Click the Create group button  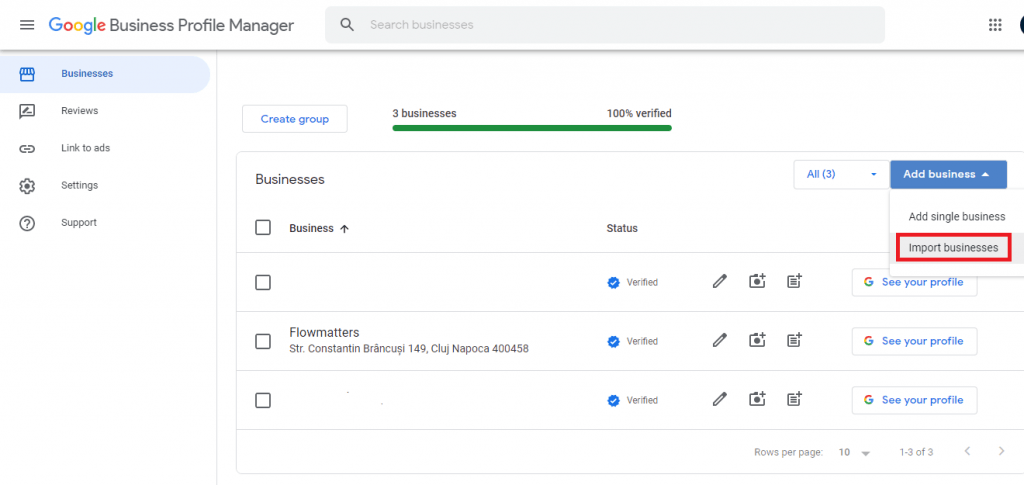click(295, 119)
